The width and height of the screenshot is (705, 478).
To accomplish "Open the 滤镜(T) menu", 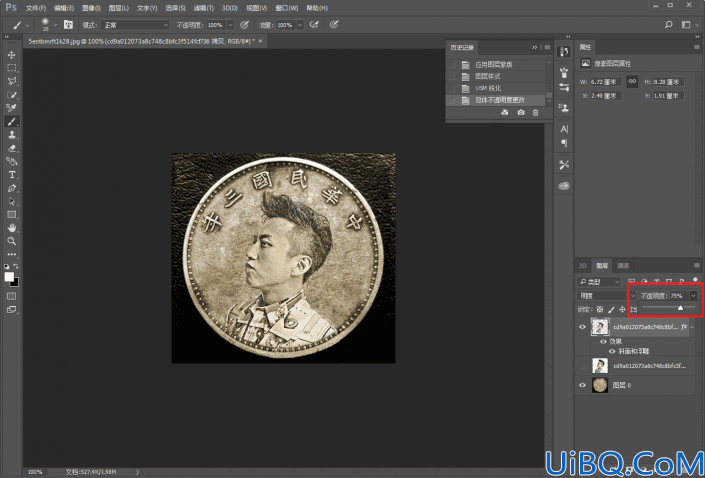I will 204,8.
